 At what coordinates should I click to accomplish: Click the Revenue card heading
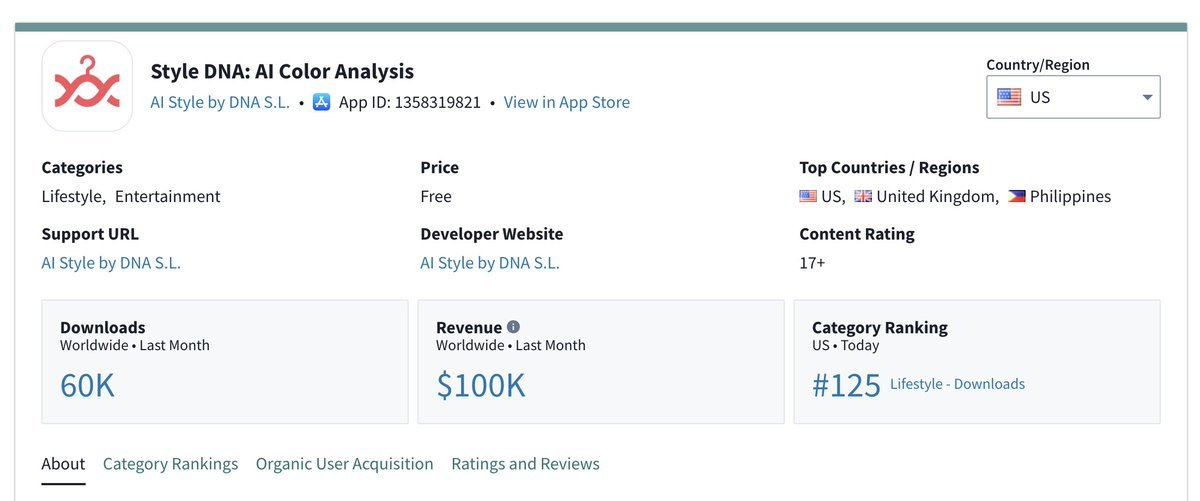pos(469,327)
